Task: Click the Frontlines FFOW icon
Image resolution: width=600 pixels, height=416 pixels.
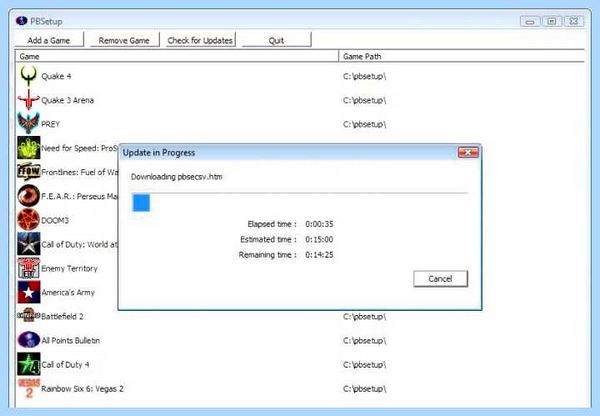Action: [29, 172]
